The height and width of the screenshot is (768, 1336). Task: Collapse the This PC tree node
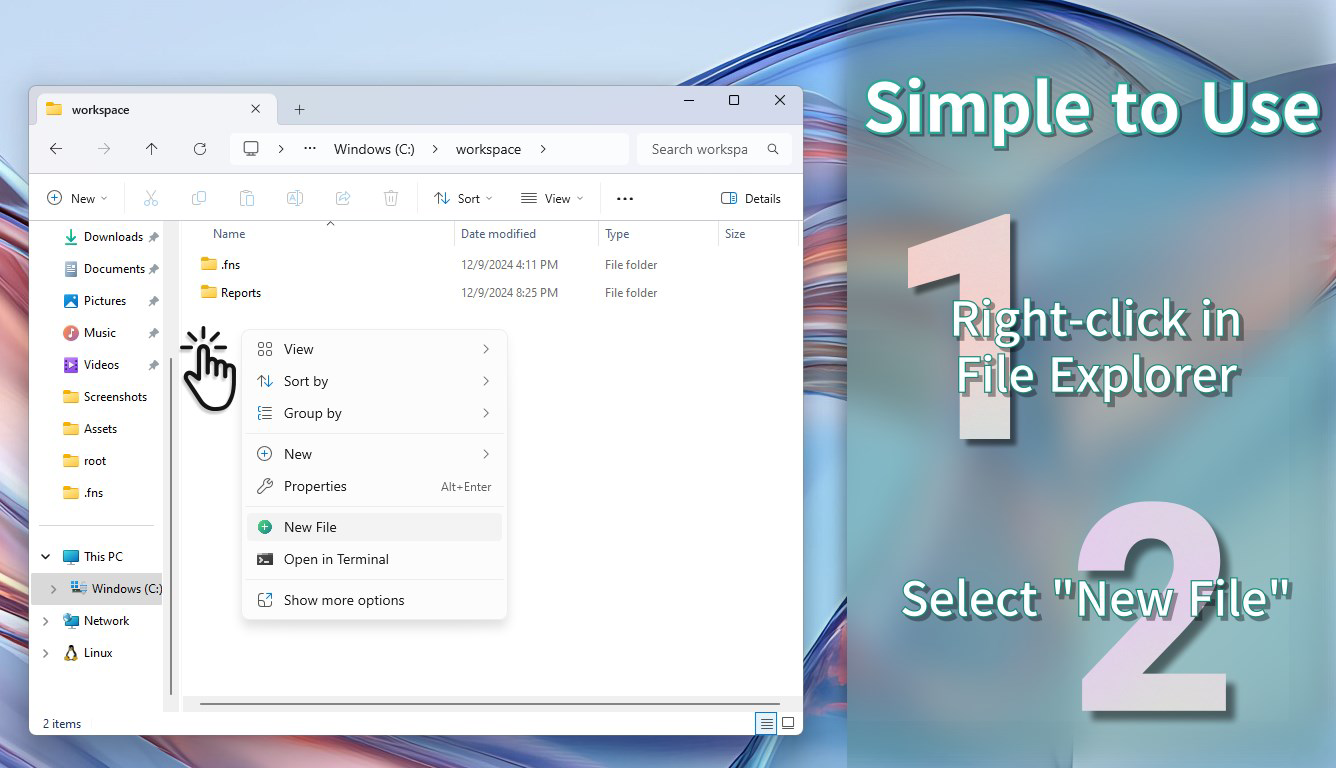pos(46,557)
